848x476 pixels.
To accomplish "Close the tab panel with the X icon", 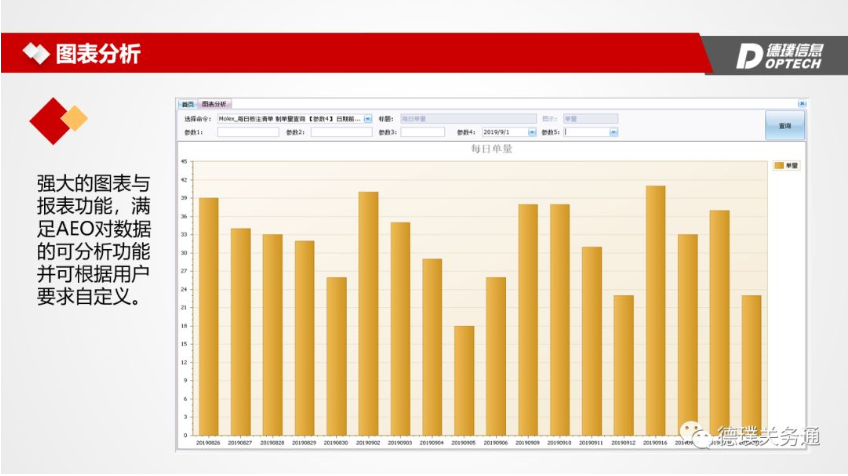I will pyautogui.click(x=801, y=103).
